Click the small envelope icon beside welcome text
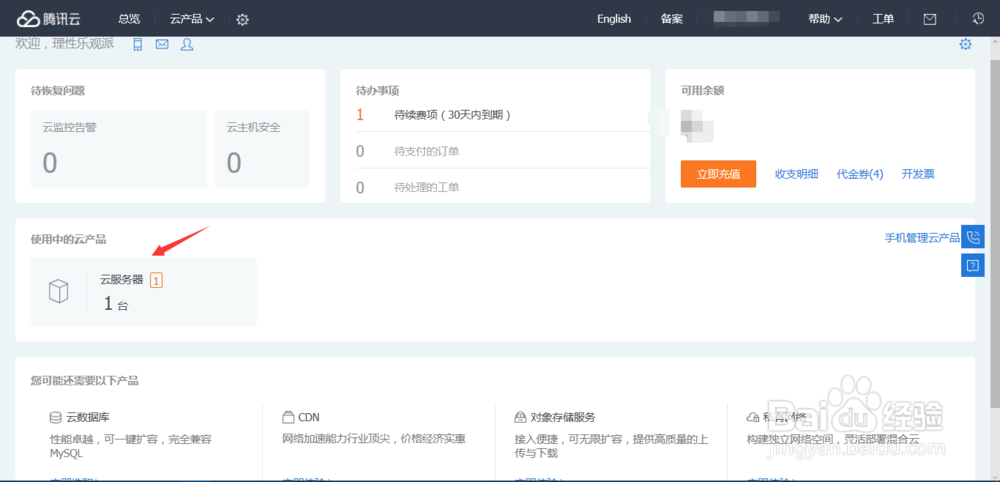This screenshot has height=482, width=1000. coord(162,44)
